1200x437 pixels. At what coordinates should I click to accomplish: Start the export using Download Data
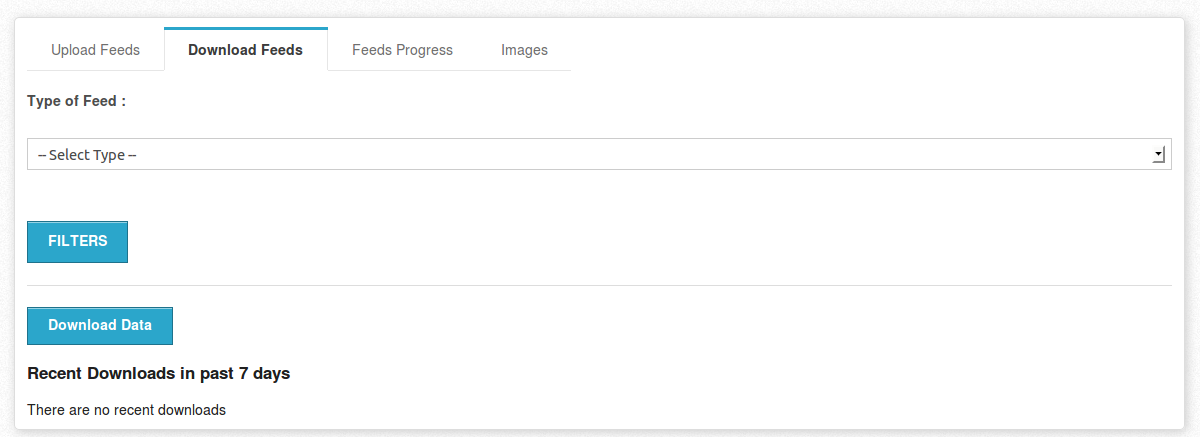100,326
